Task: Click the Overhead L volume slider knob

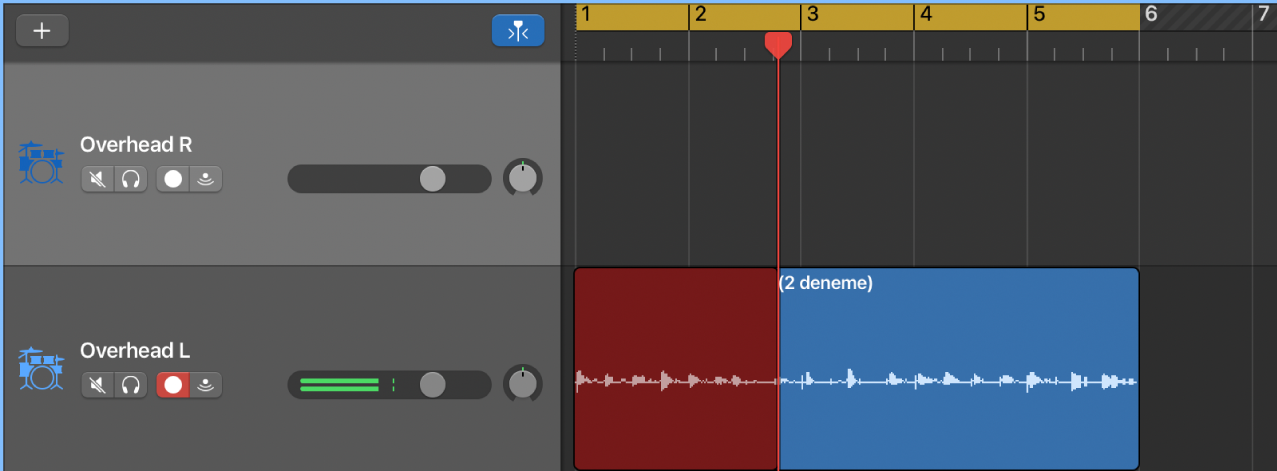Action: pos(432,384)
